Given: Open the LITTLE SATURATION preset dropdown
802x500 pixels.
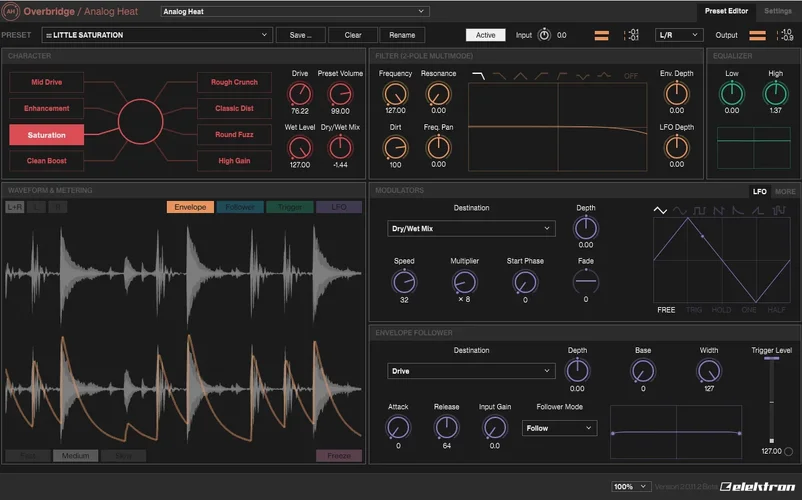Looking at the screenshot, I should pos(157,35).
